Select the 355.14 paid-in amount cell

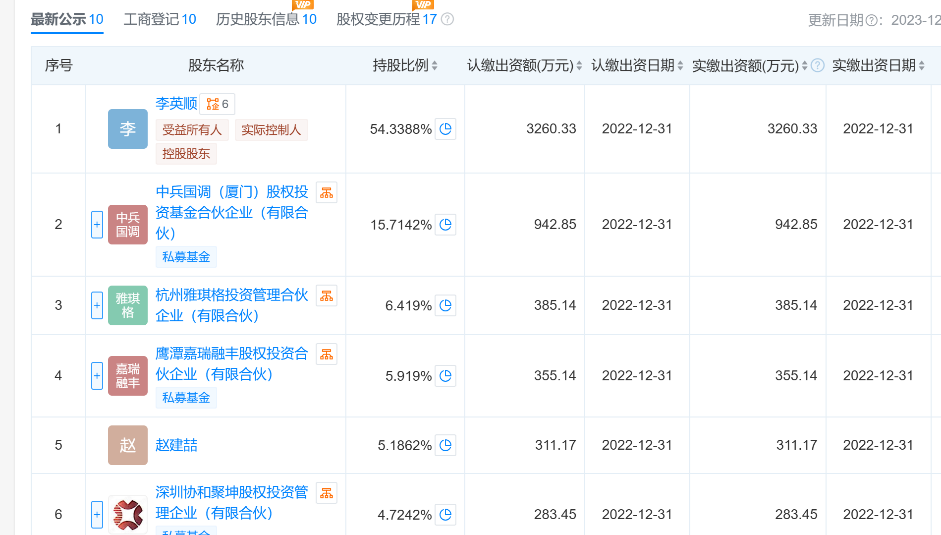796,376
